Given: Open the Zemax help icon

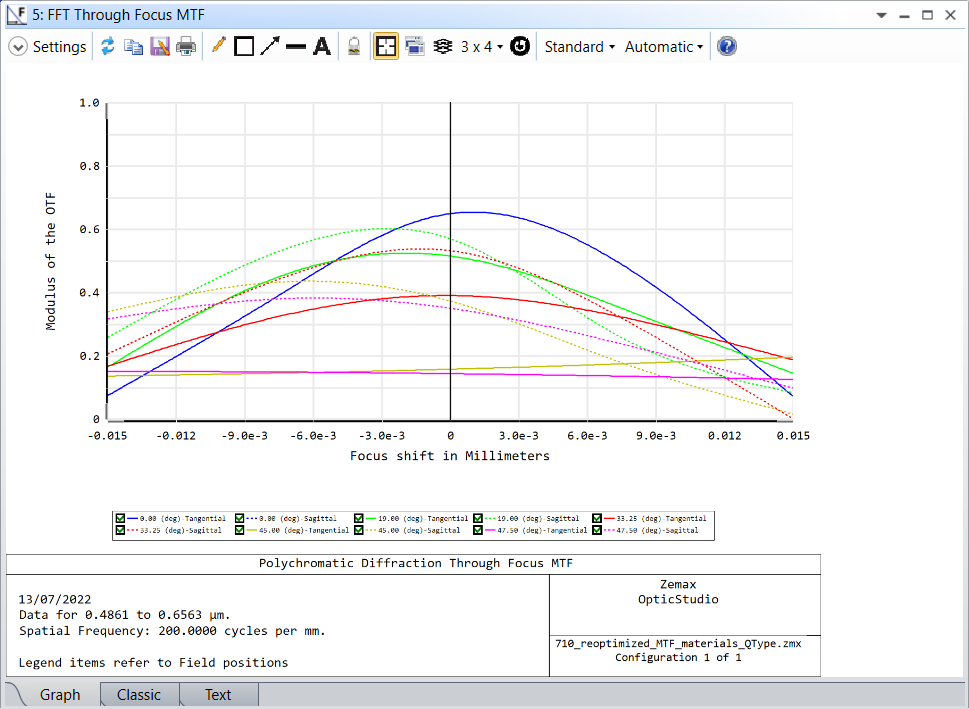Looking at the screenshot, I should pyautogui.click(x=727, y=47).
